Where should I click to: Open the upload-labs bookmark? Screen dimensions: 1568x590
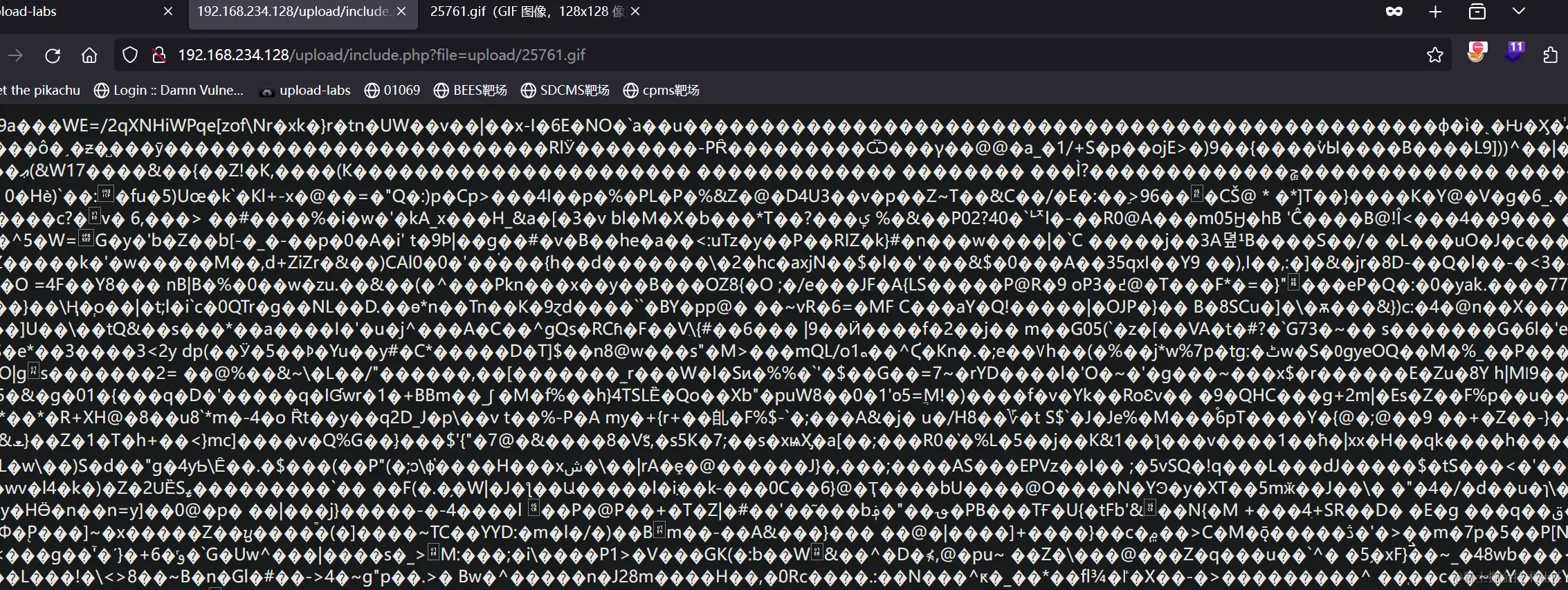click(x=304, y=91)
